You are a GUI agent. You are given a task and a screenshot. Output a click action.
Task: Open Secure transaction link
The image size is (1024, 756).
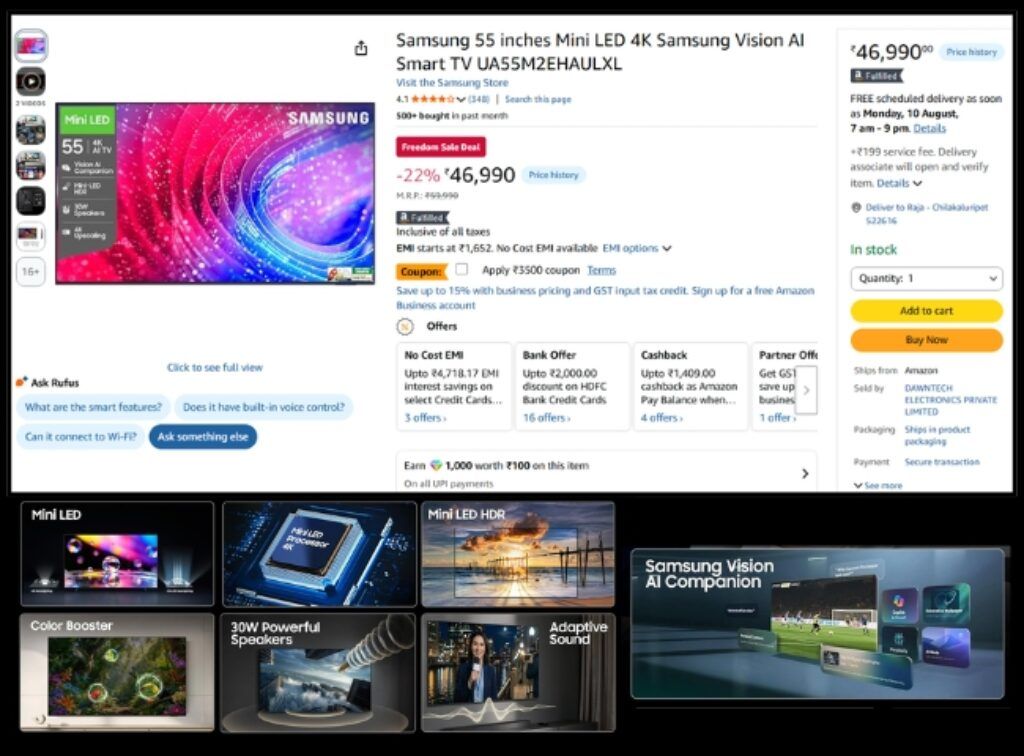coord(942,462)
